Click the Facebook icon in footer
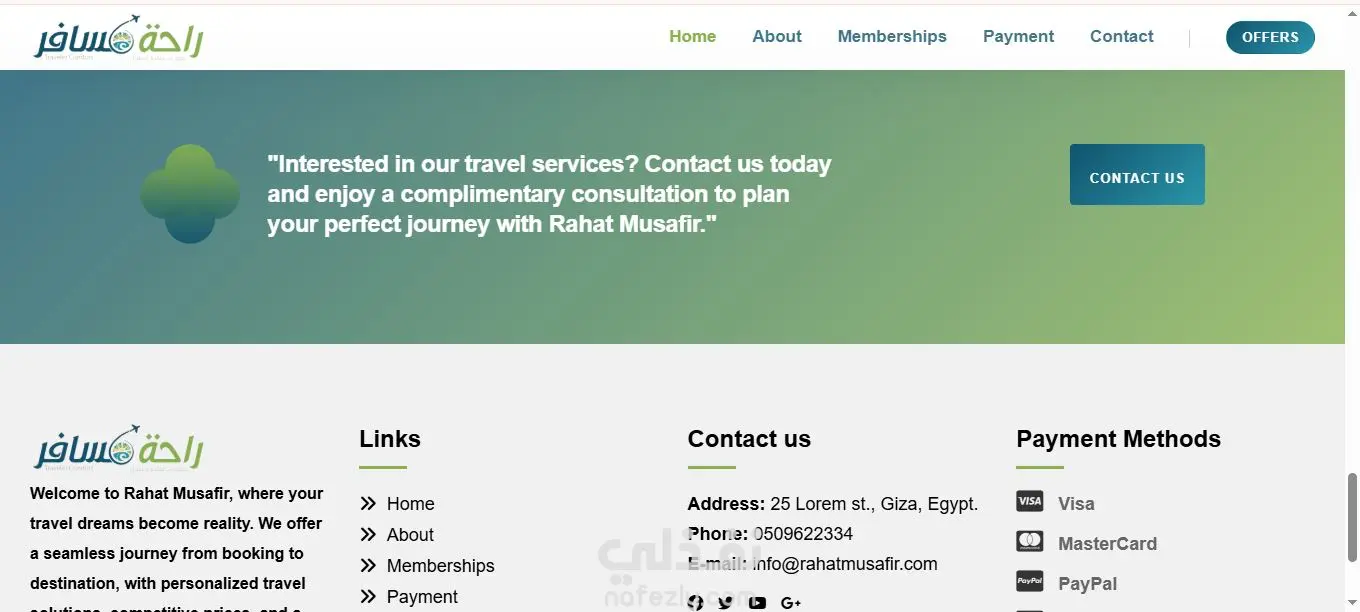This screenshot has width=1360, height=612. [x=695, y=602]
